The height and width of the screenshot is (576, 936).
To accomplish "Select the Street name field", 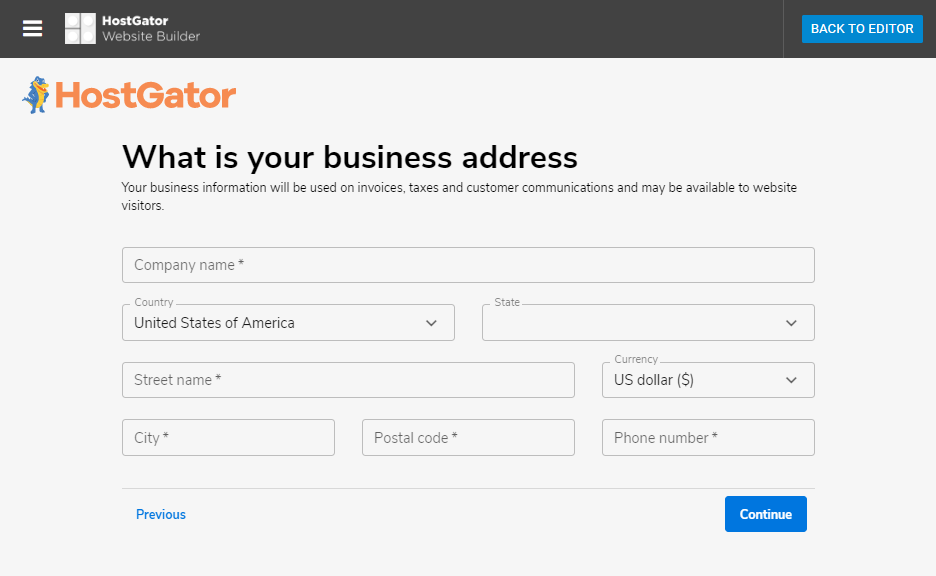I will point(348,380).
